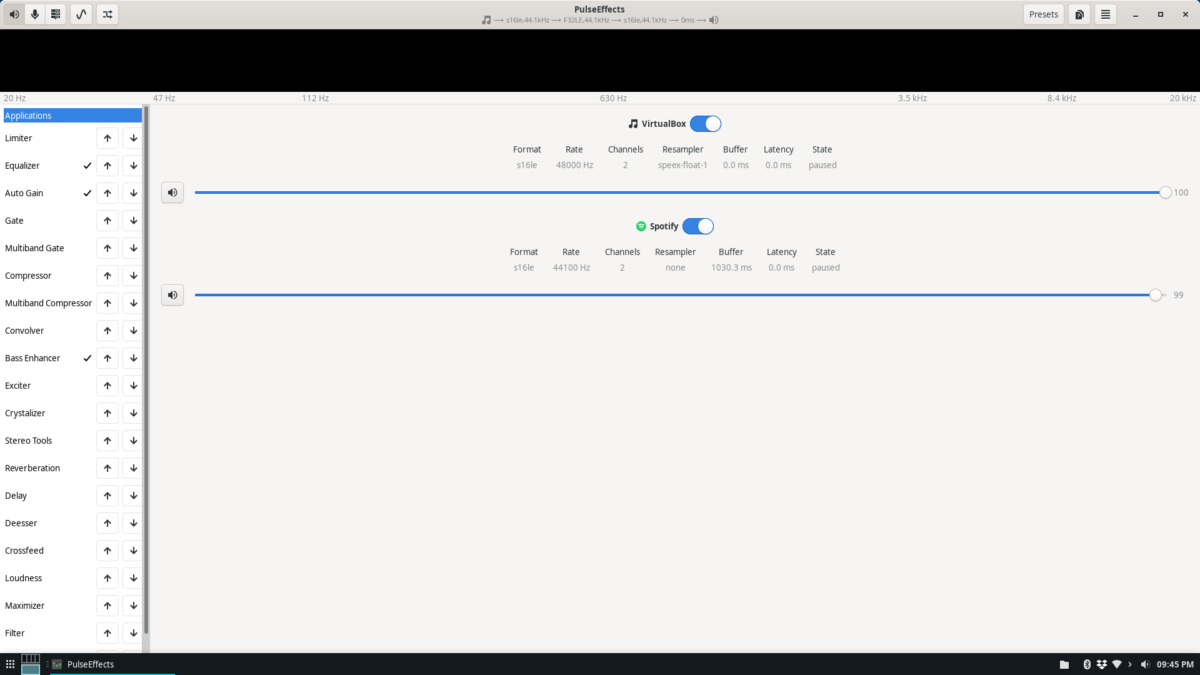The height and width of the screenshot is (675, 1200).
Task: Open the Presets popover
Action: click(x=1043, y=14)
